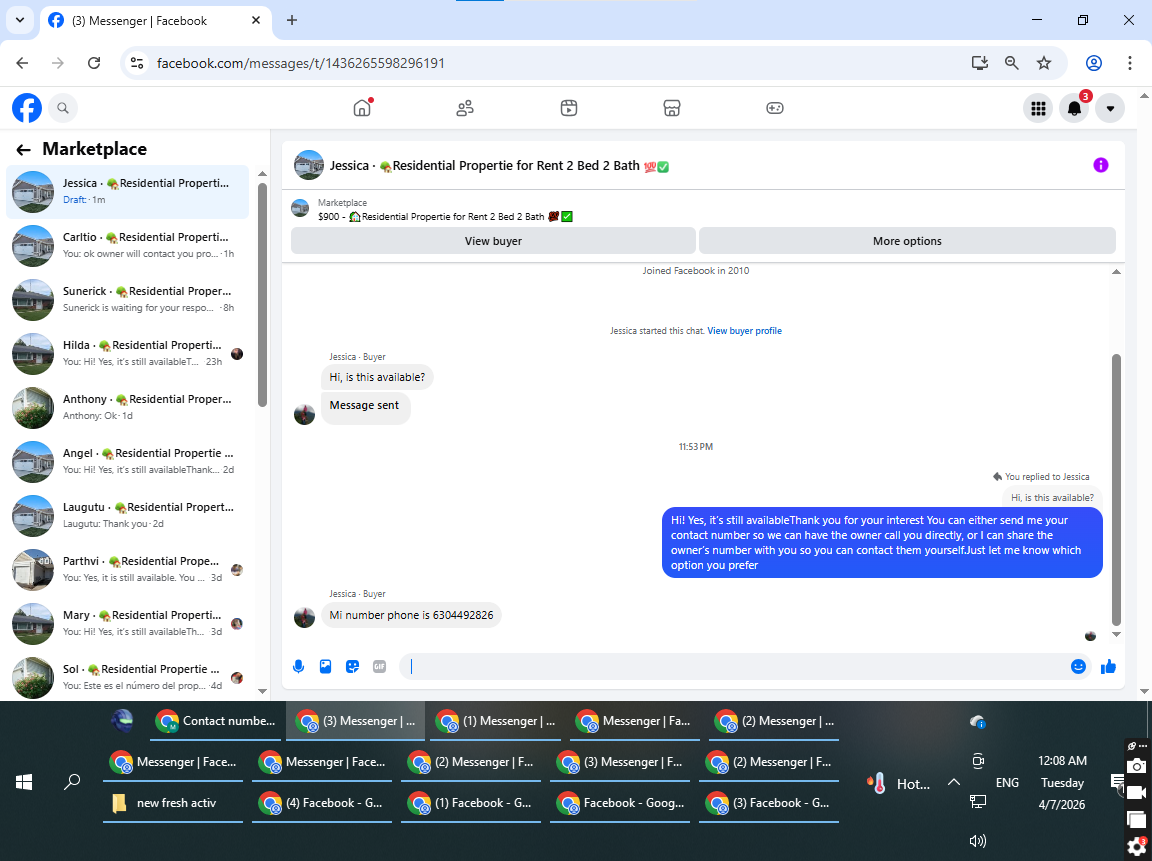Screen dimensions: 1152x861
Task: Choose a sticker icon
Action: pos(353,666)
